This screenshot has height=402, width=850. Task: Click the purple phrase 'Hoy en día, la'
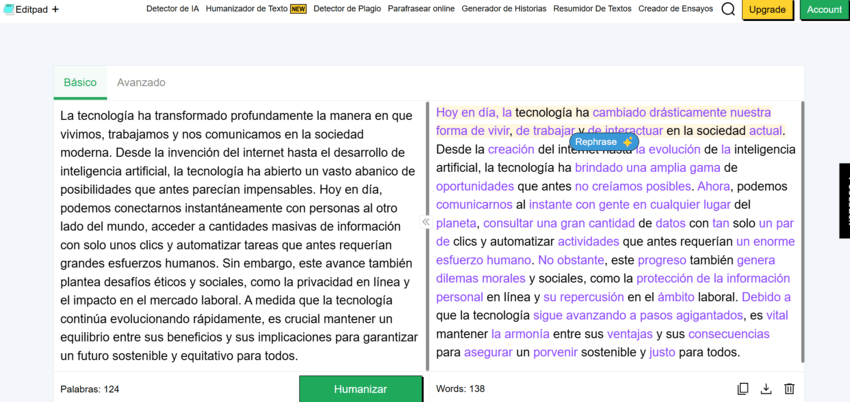(474, 113)
